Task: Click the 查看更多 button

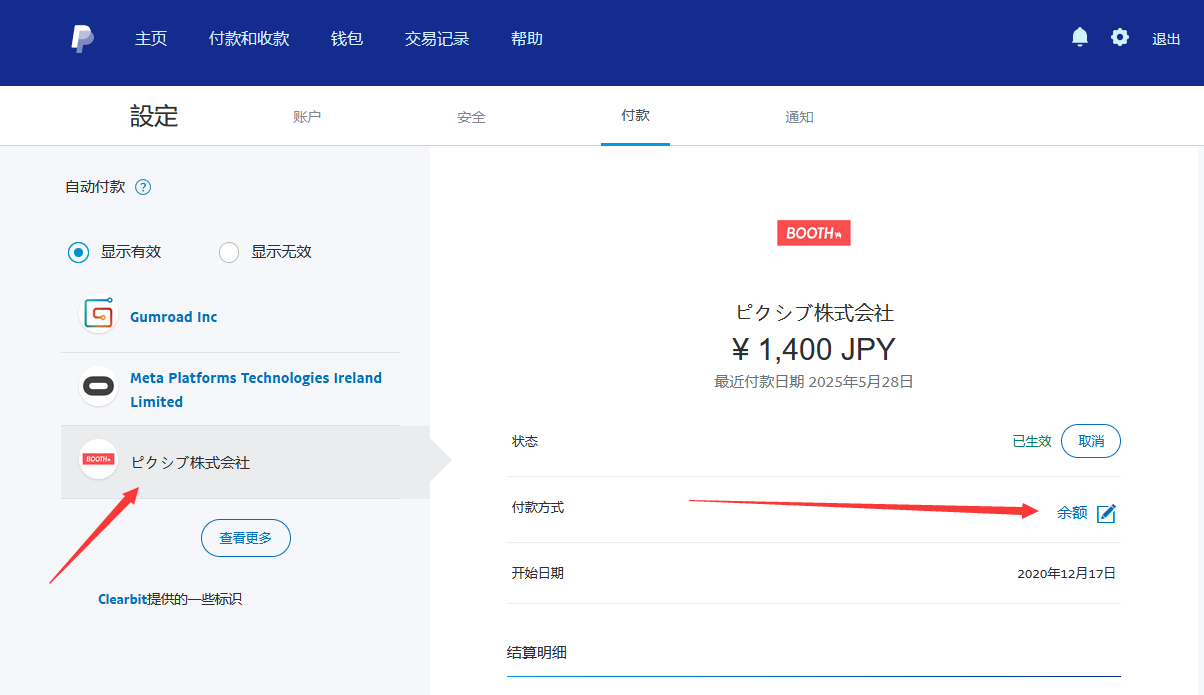Action: click(x=246, y=538)
